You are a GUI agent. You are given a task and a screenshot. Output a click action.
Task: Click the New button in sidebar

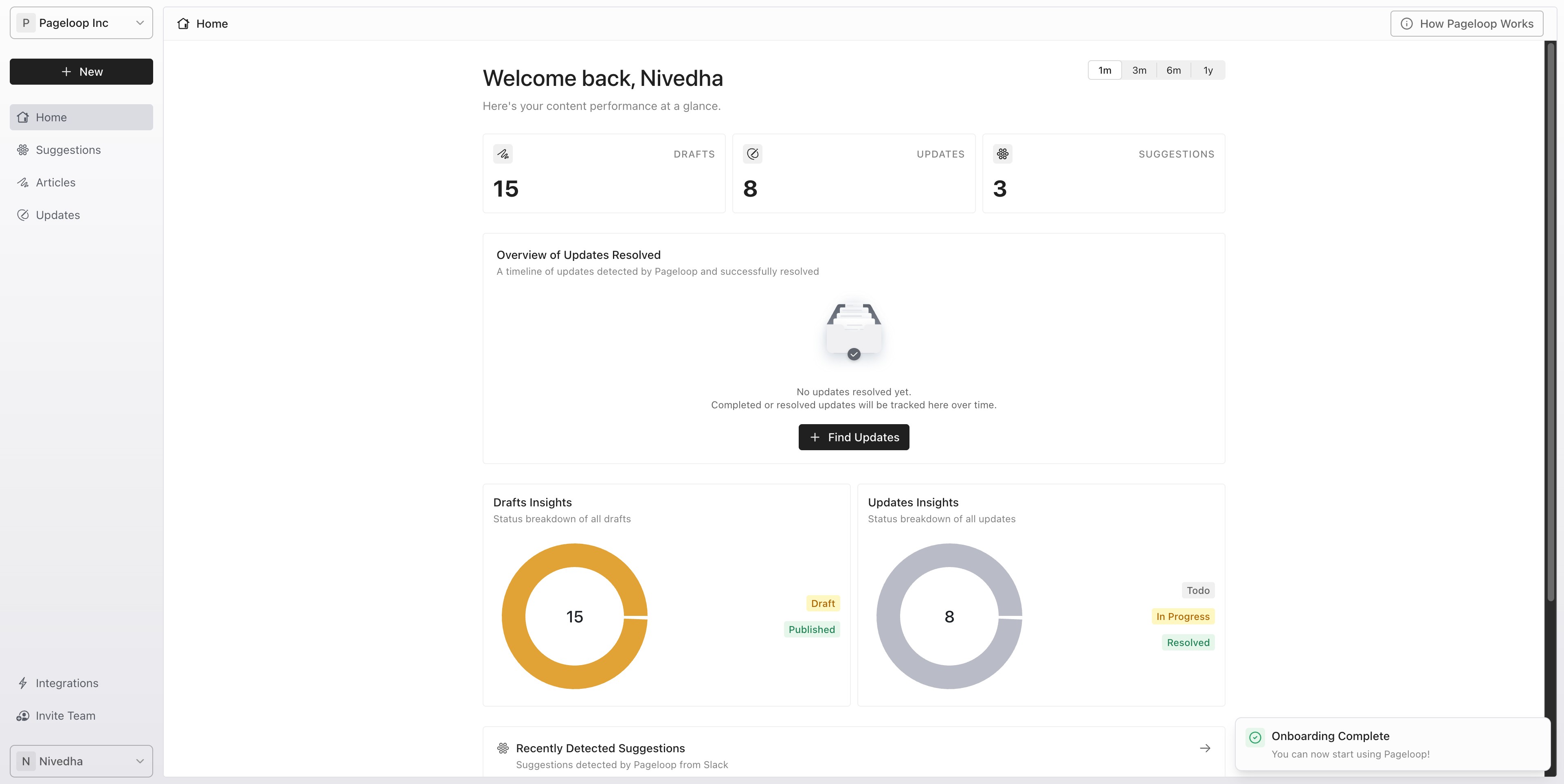[81, 72]
